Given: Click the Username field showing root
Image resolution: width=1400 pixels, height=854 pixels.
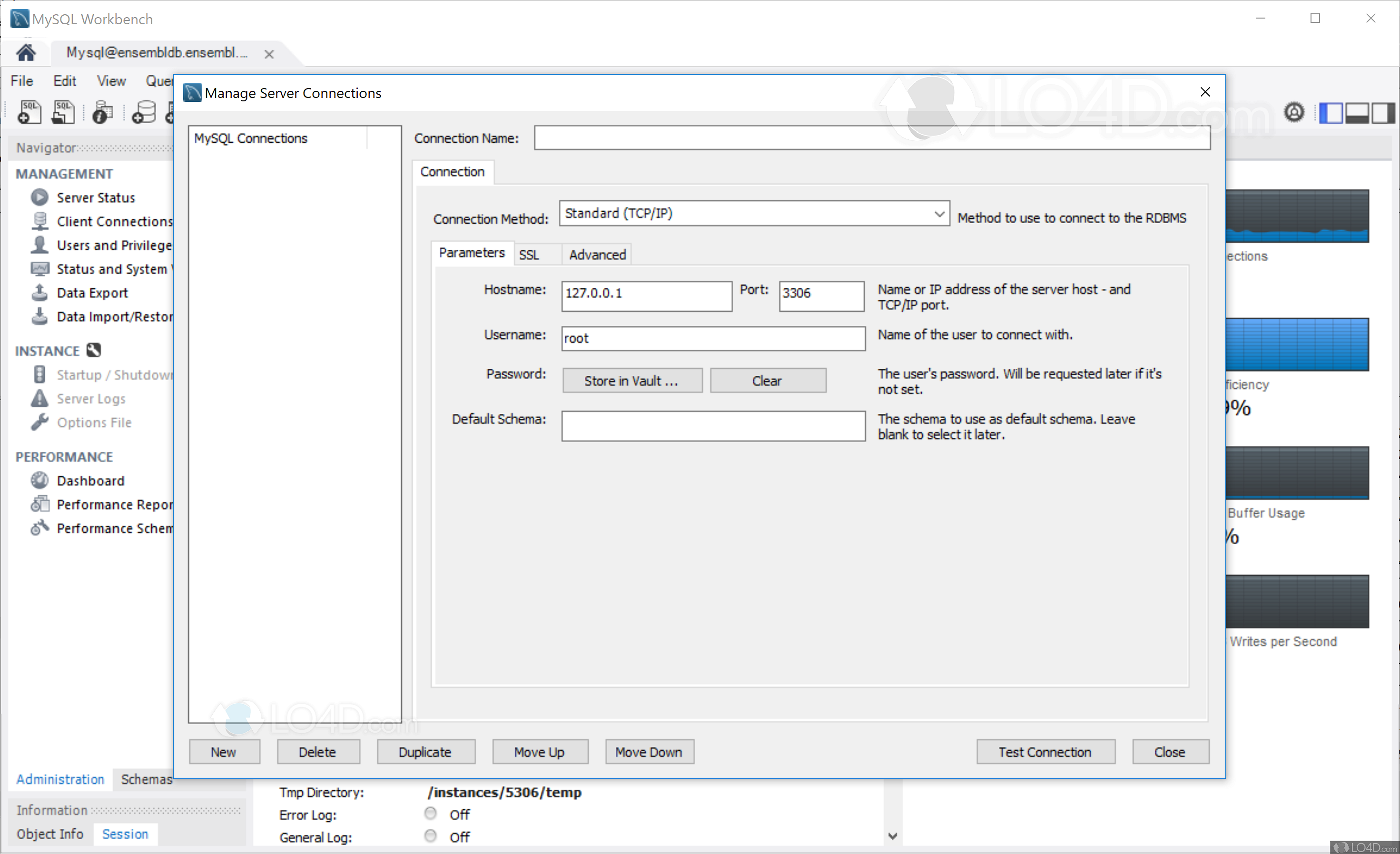Looking at the screenshot, I should coord(713,339).
